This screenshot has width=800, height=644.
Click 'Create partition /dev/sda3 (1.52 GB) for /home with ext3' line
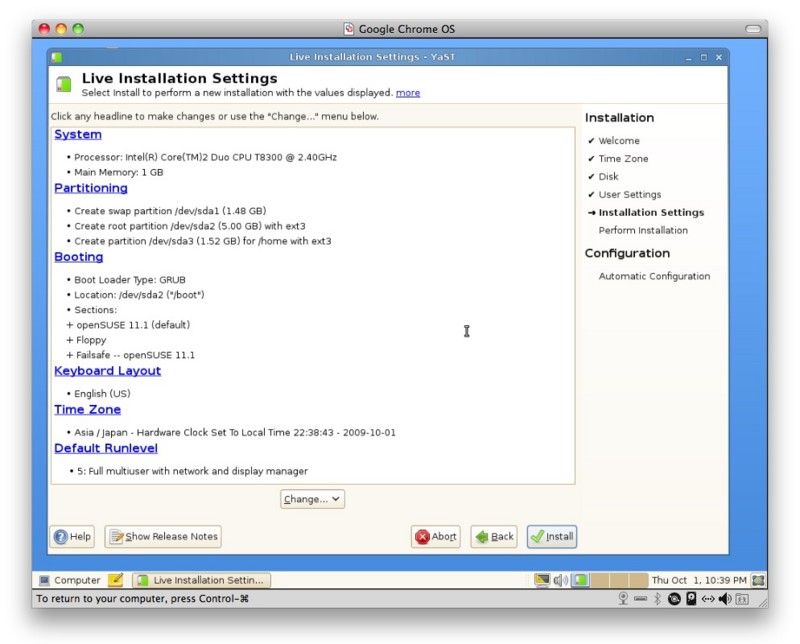[x=203, y=241]
